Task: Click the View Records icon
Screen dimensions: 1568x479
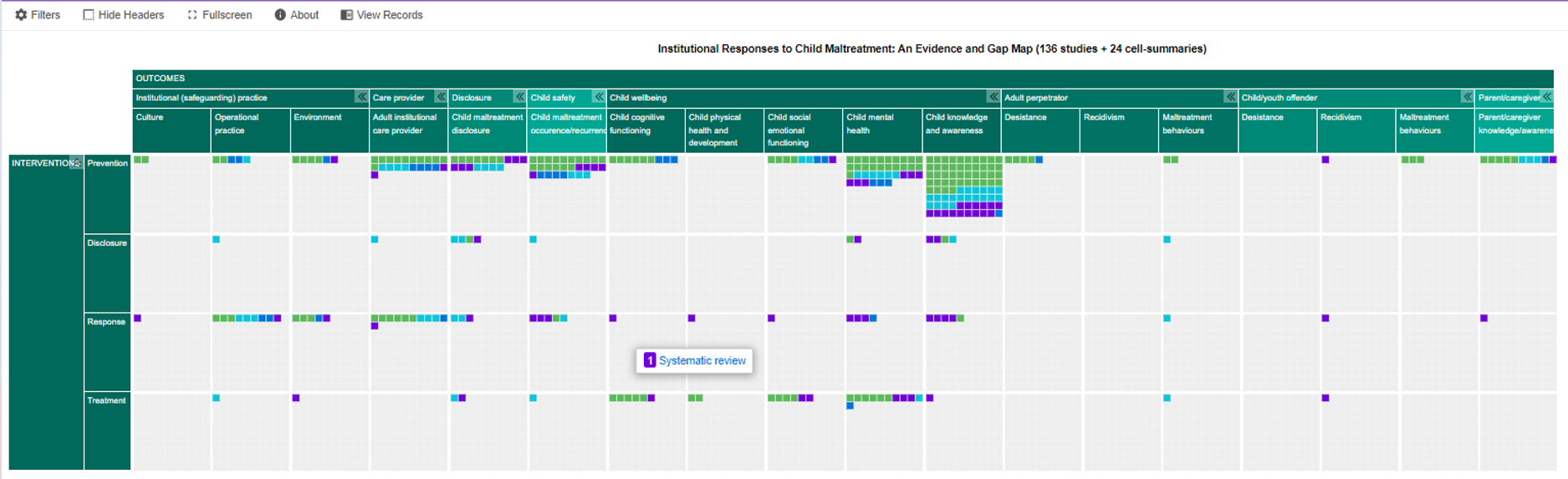Action: point(346,15)
